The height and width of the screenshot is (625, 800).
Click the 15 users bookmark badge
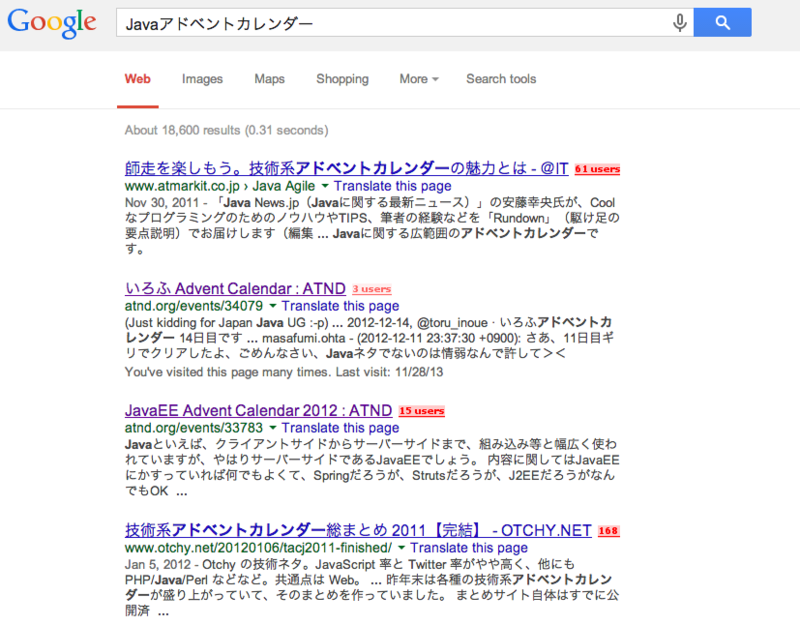[x=421, y=411]
